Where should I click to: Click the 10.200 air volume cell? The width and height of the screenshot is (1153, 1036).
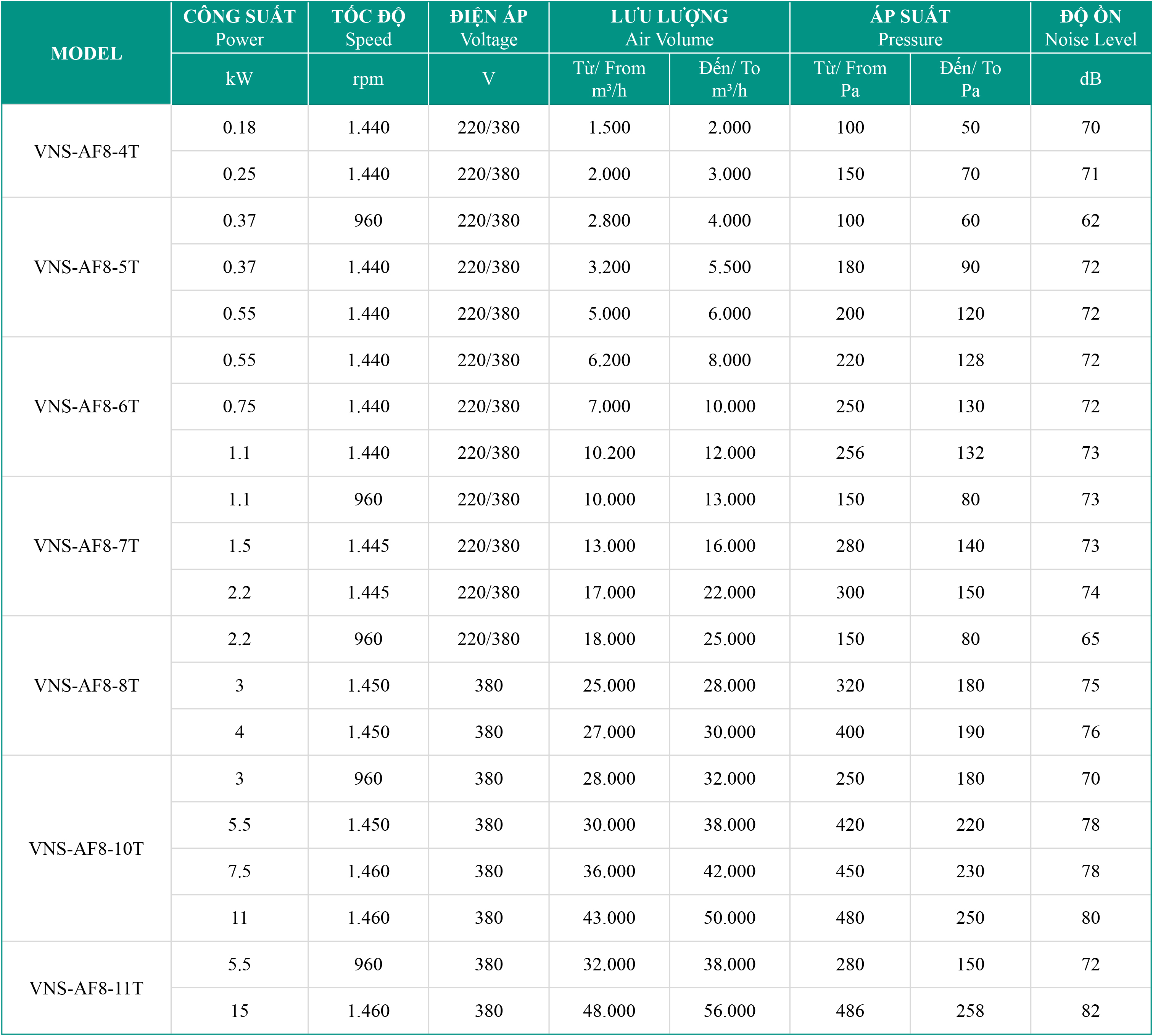(609, 453)
